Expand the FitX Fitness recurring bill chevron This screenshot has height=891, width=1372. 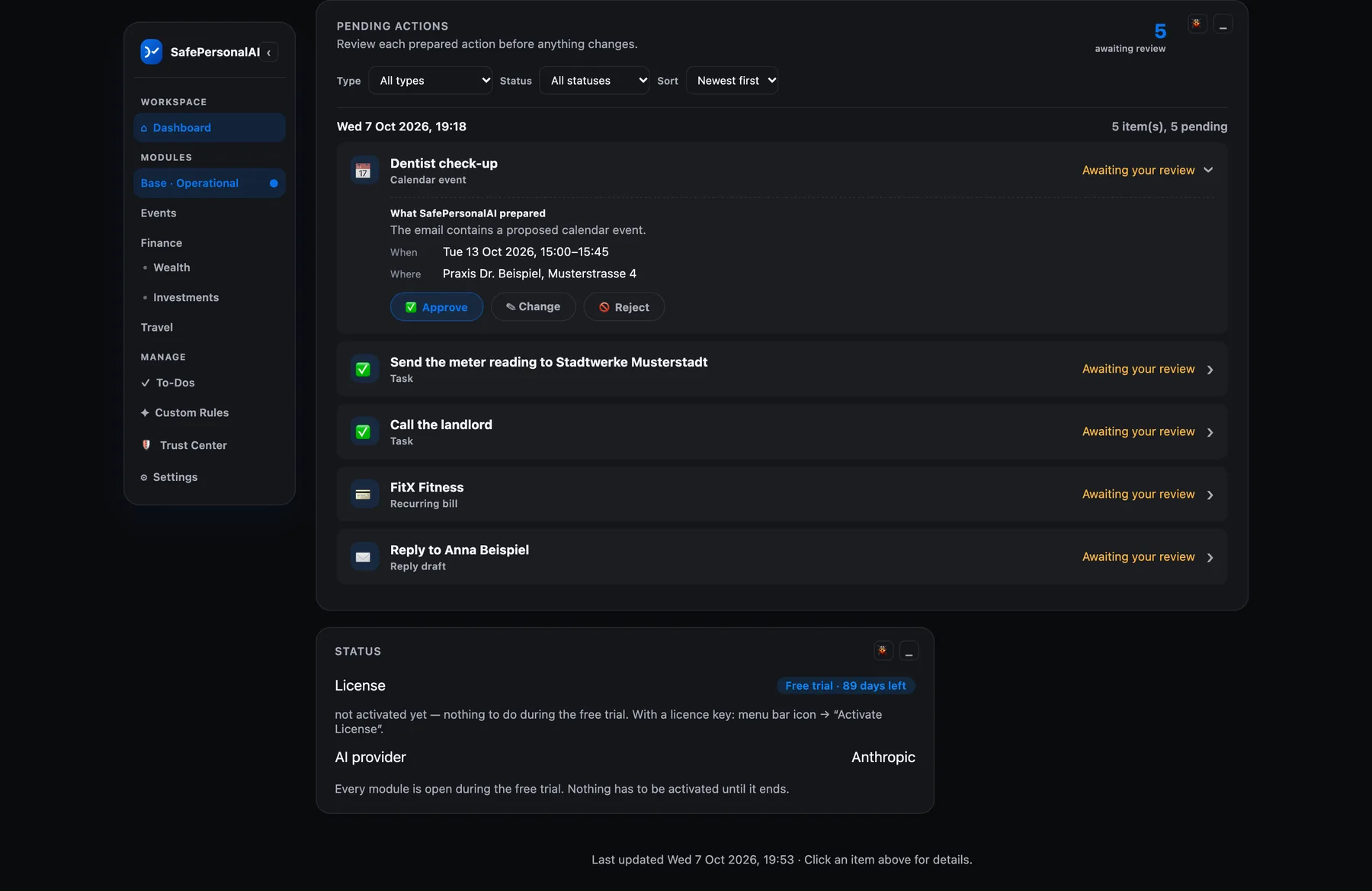pos(1210,495)
